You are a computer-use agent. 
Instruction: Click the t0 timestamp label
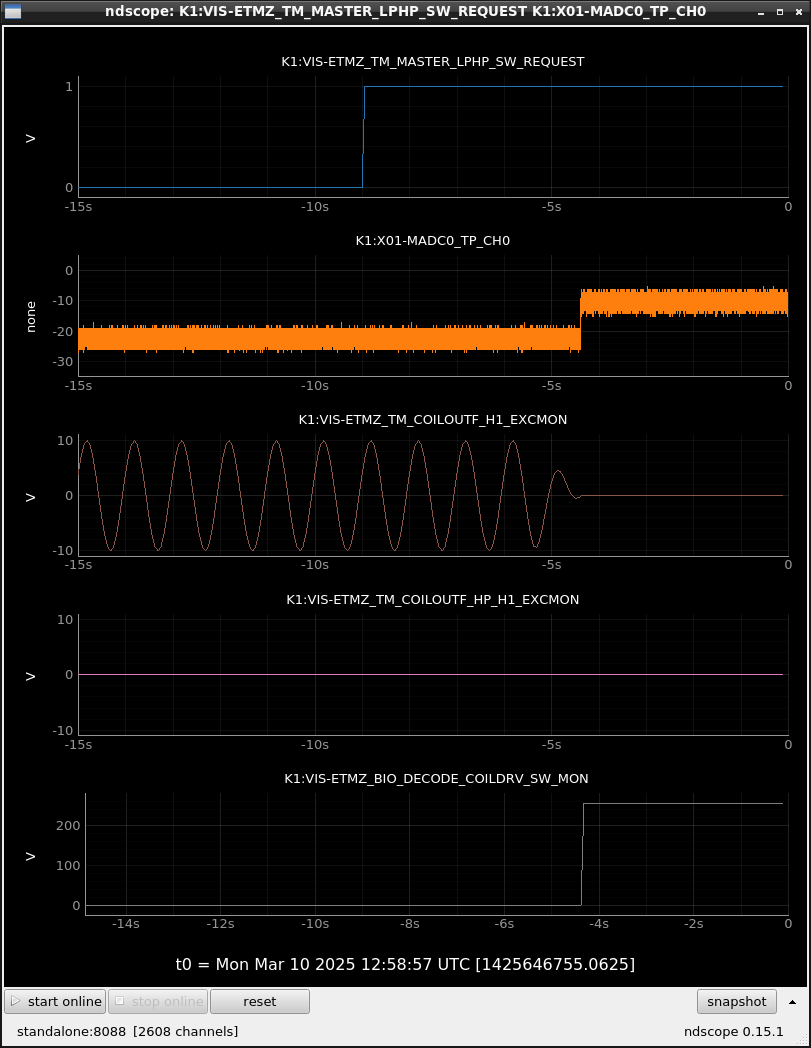405,964
